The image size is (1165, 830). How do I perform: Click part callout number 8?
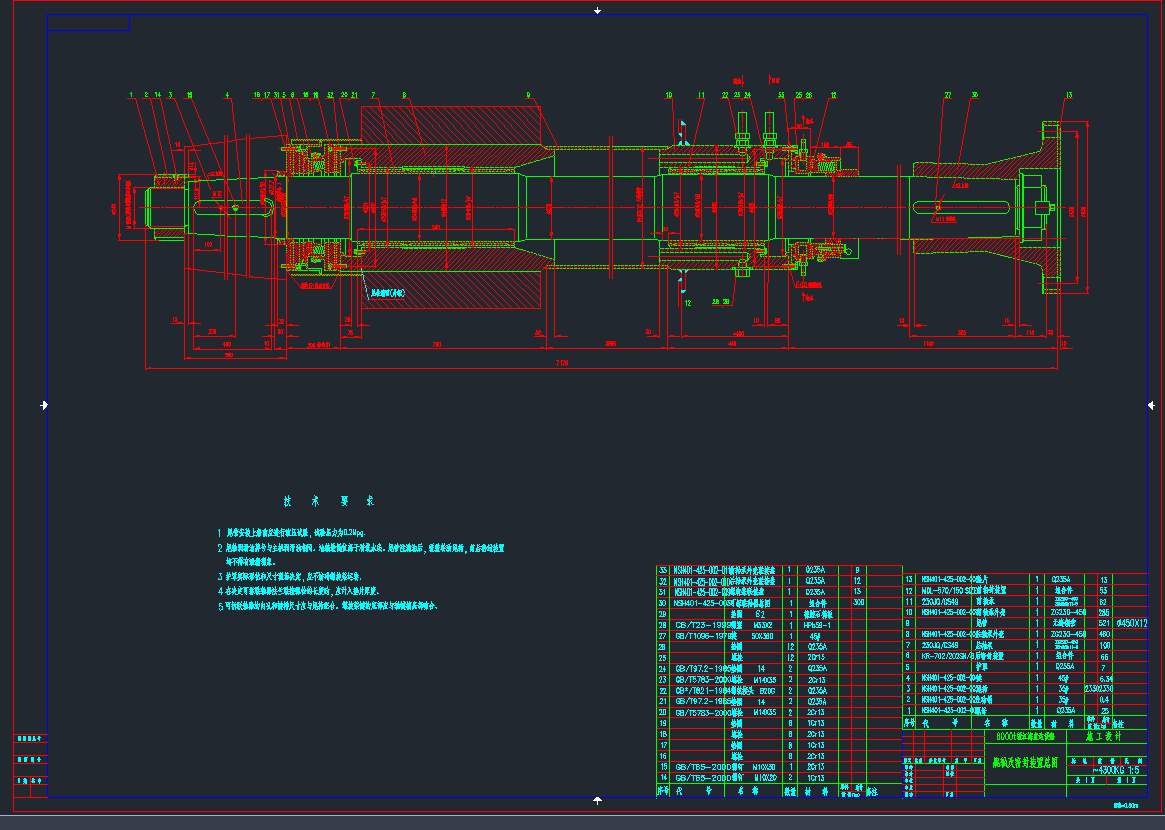click(x=404, y=95)
